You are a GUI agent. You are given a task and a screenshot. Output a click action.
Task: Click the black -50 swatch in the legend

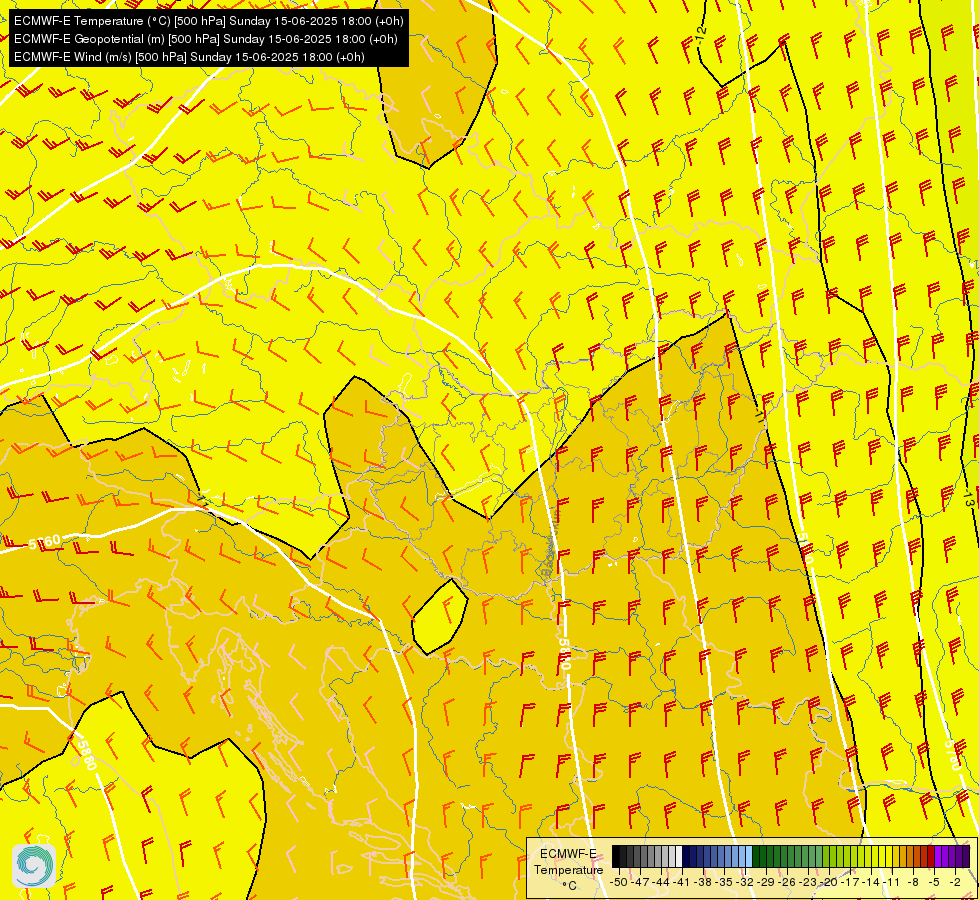[616, 856]
